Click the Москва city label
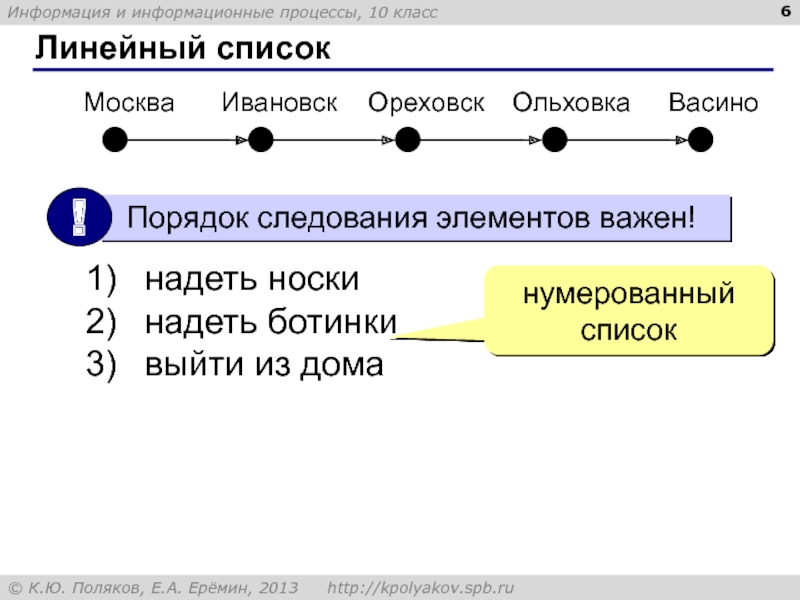The image size is (800, 600). coord(128,103)
